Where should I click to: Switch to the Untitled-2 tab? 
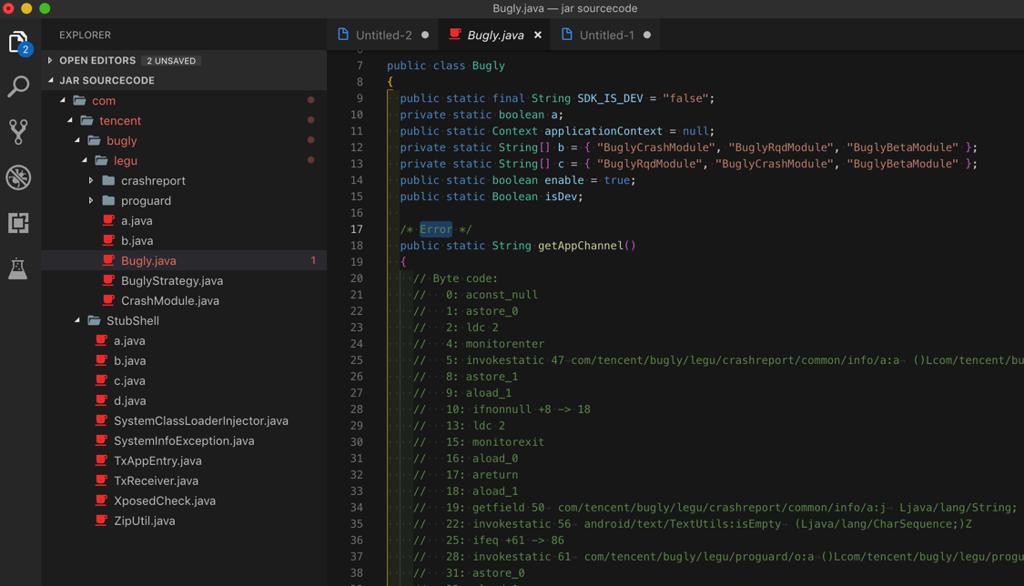coord(383,35)
